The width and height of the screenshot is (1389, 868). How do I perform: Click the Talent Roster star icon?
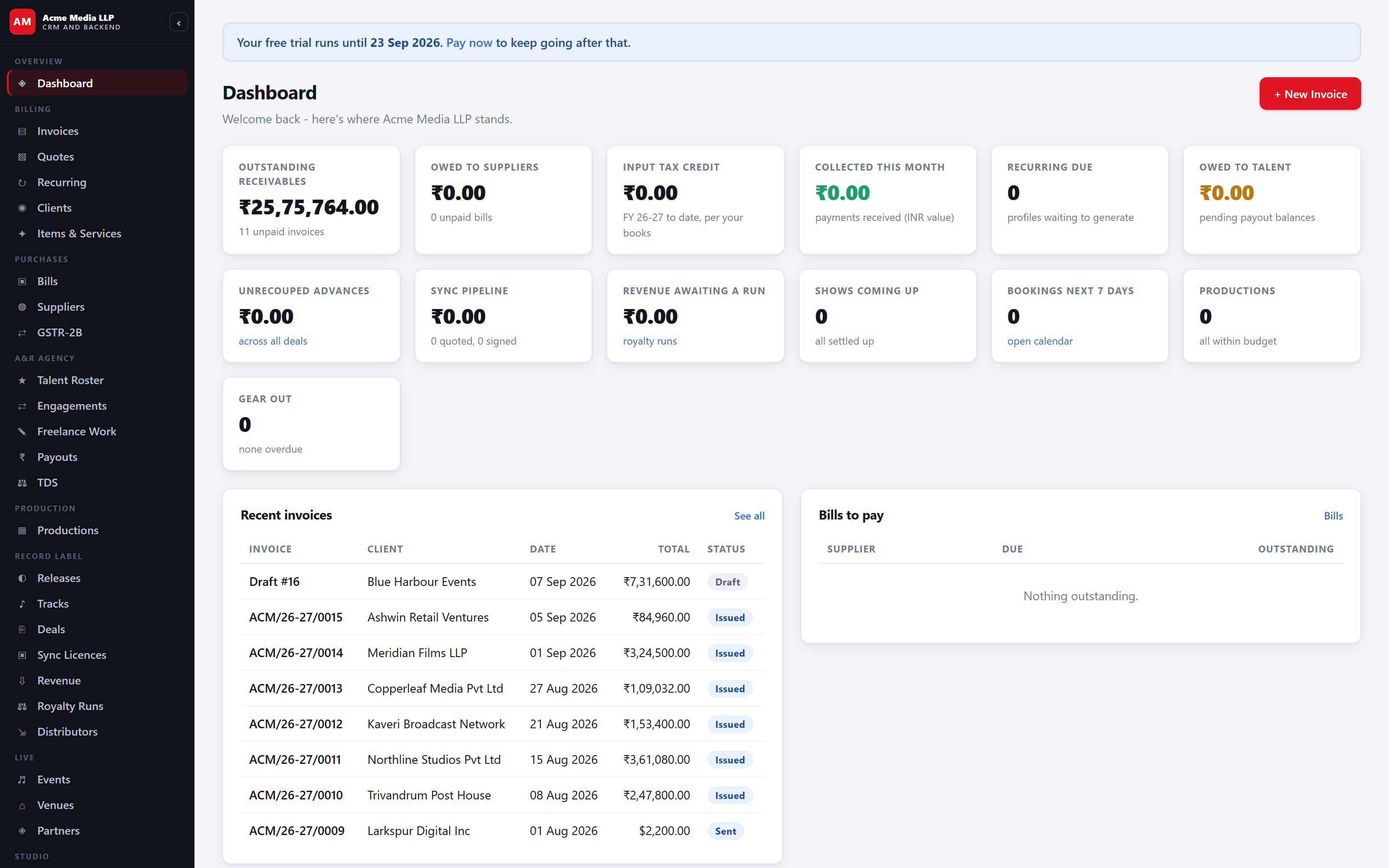tap(23, 381)
